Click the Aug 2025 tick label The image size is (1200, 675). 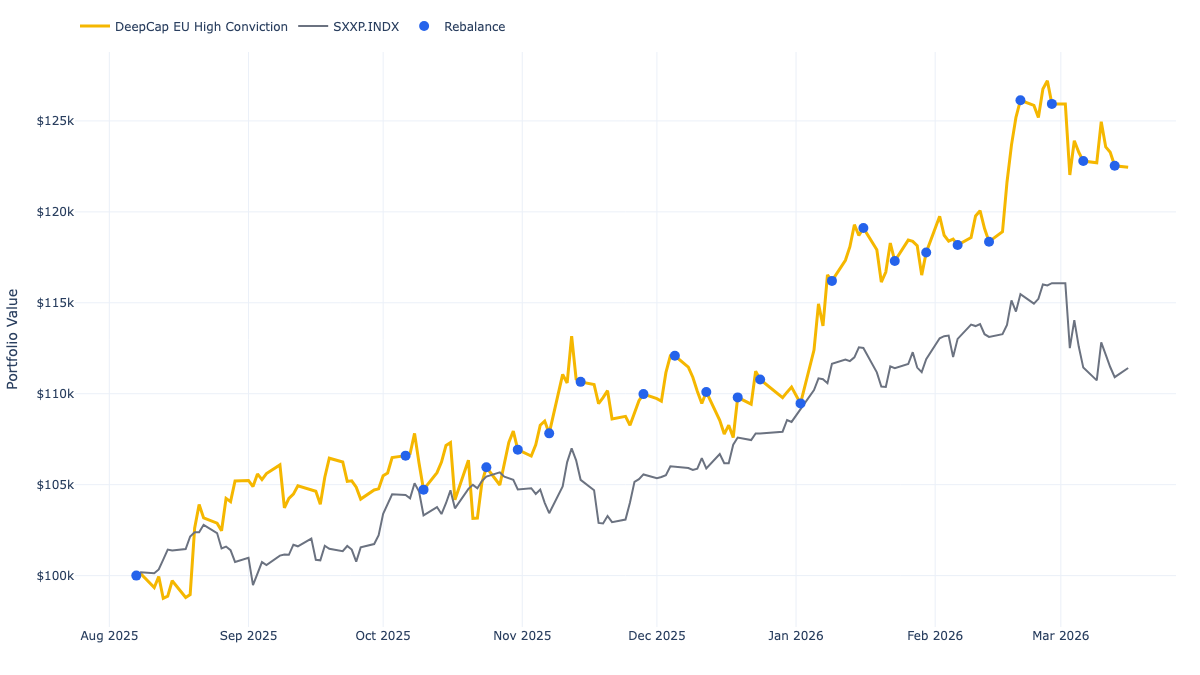coord(111,635)
